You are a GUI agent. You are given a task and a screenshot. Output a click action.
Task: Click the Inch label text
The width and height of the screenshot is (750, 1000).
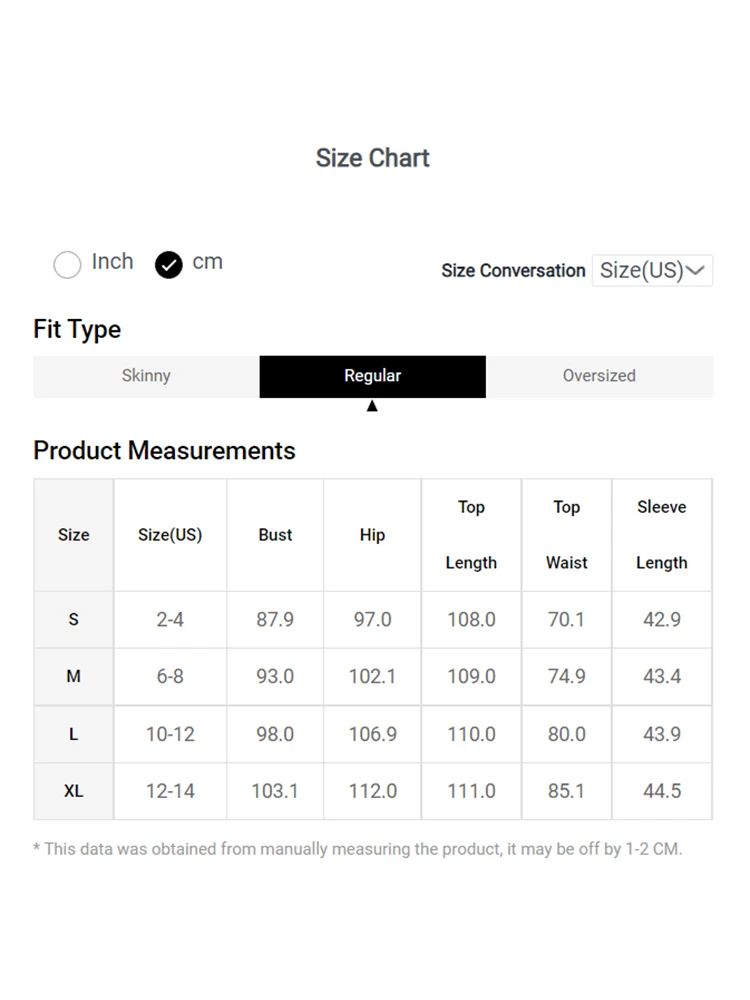point(112,262)
